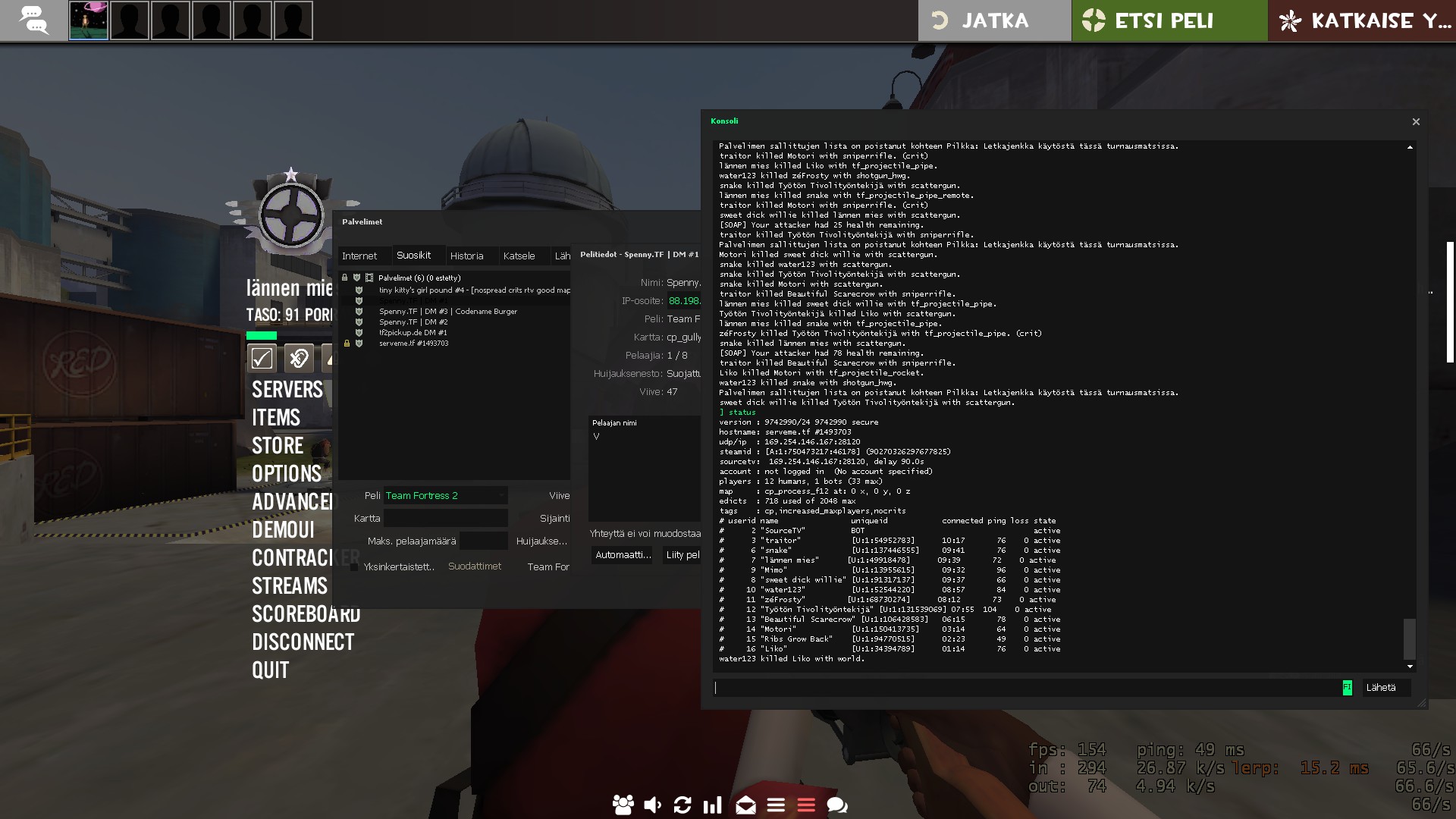Image resolution: width=1456 pixels, height=819 pixels.
Task: Click the film-strip replay column header icon
Action: [369, 278]
